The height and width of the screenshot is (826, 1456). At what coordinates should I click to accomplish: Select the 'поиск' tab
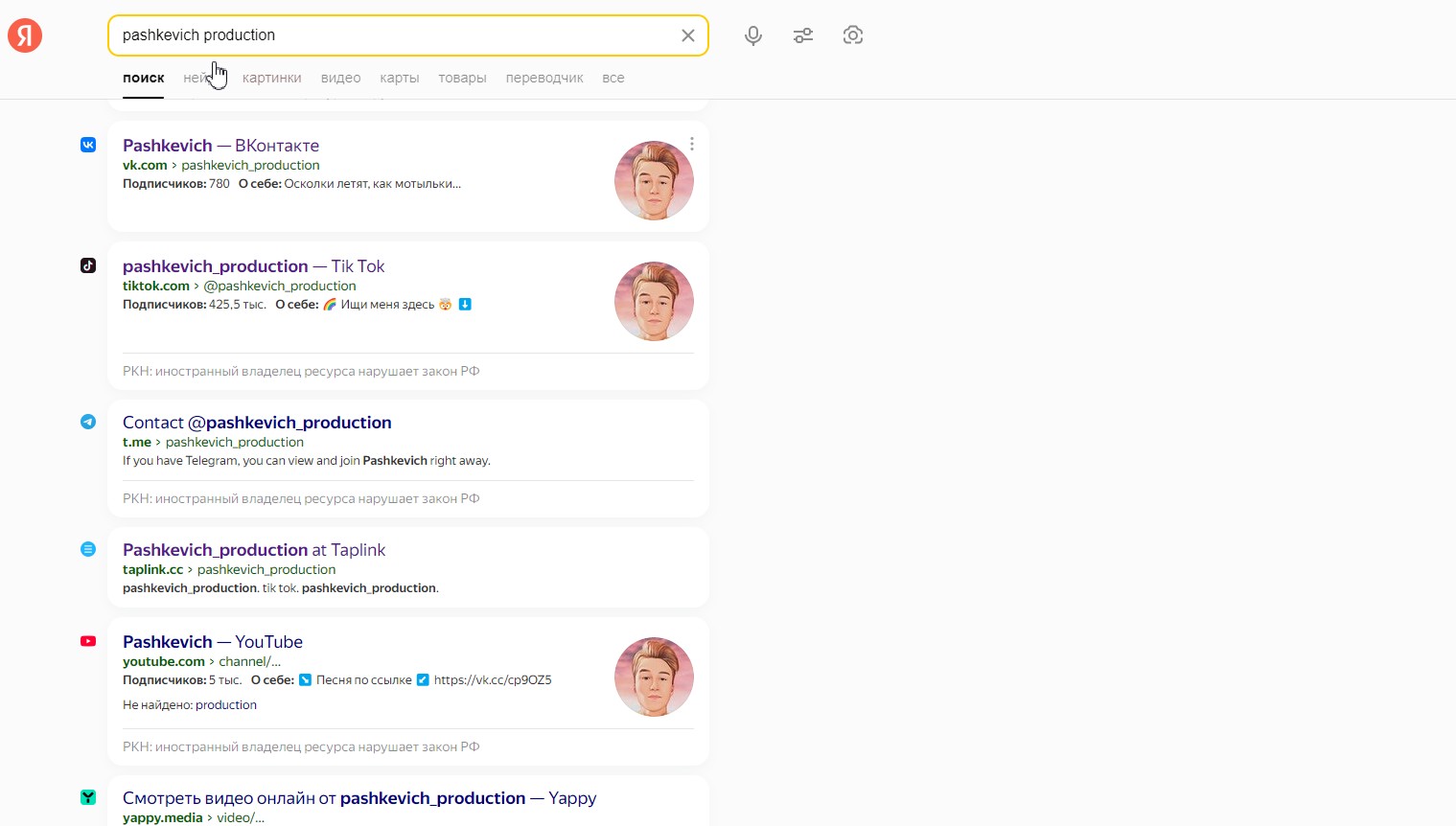pos(144,78)
